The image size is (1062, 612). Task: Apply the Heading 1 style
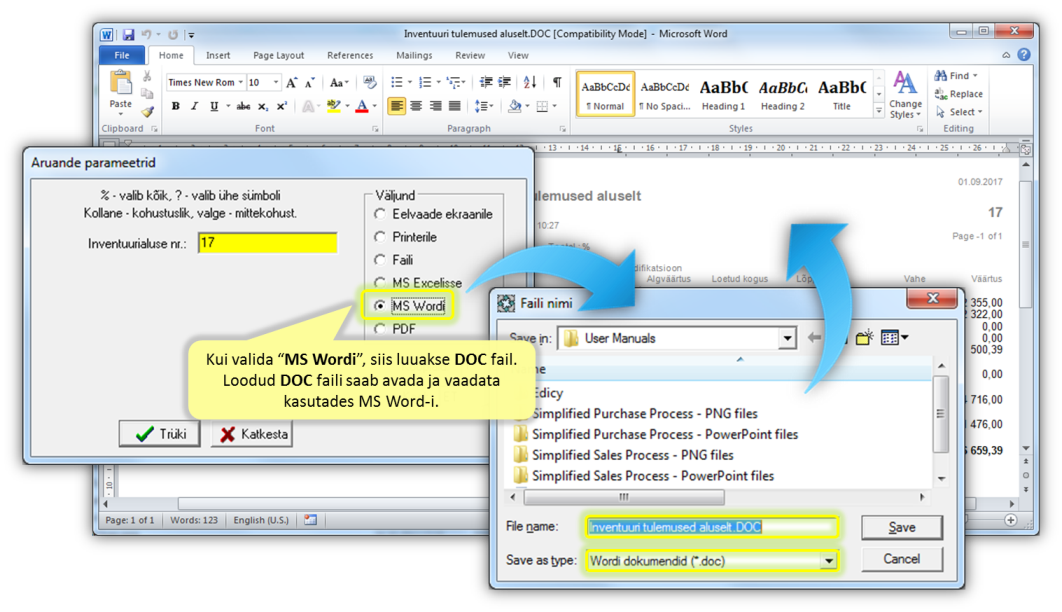[723, 94]
